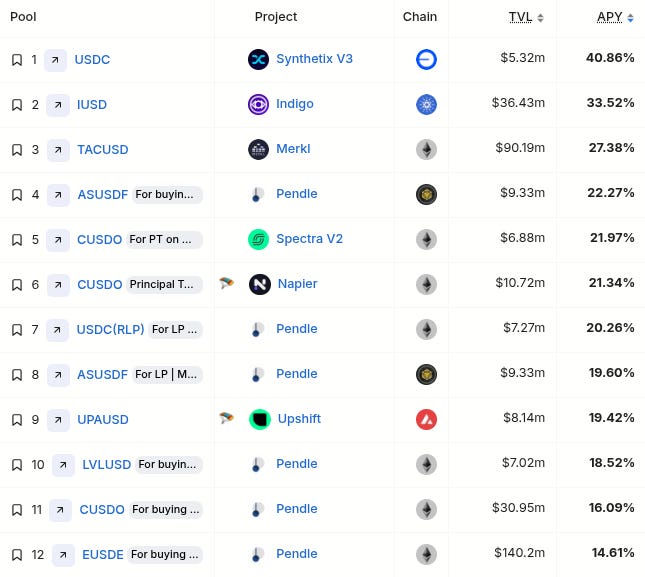The width and height of the screenshot is (645, 577).
Task: Select the $140.2m TVL value
Action: [x=520, y=553]
